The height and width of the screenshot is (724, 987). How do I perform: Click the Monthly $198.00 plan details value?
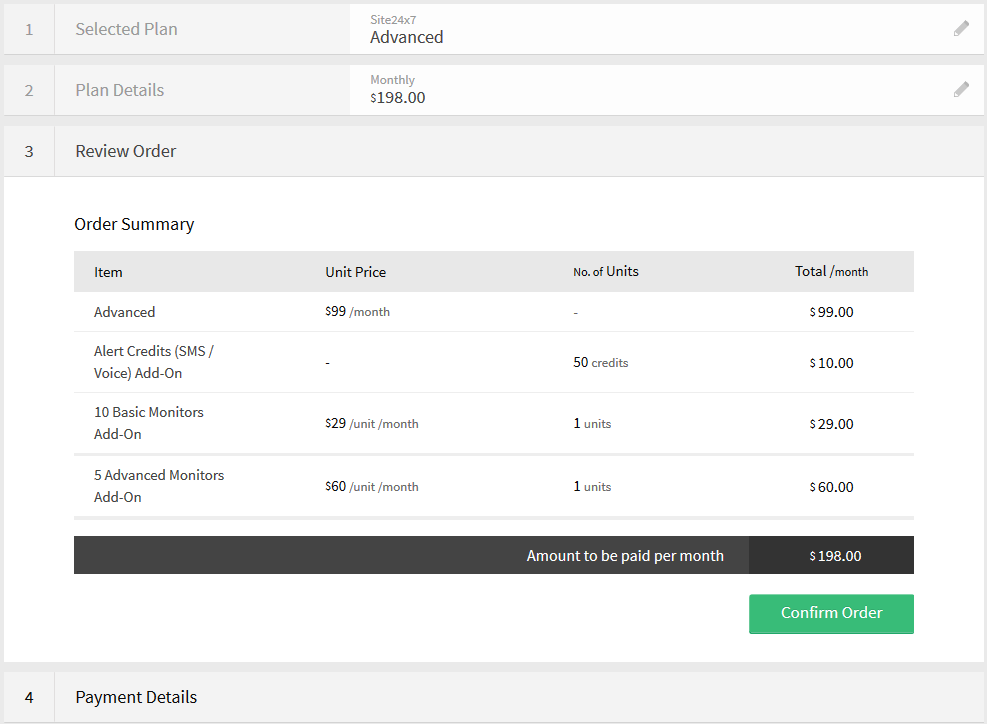tap(398, 97)
